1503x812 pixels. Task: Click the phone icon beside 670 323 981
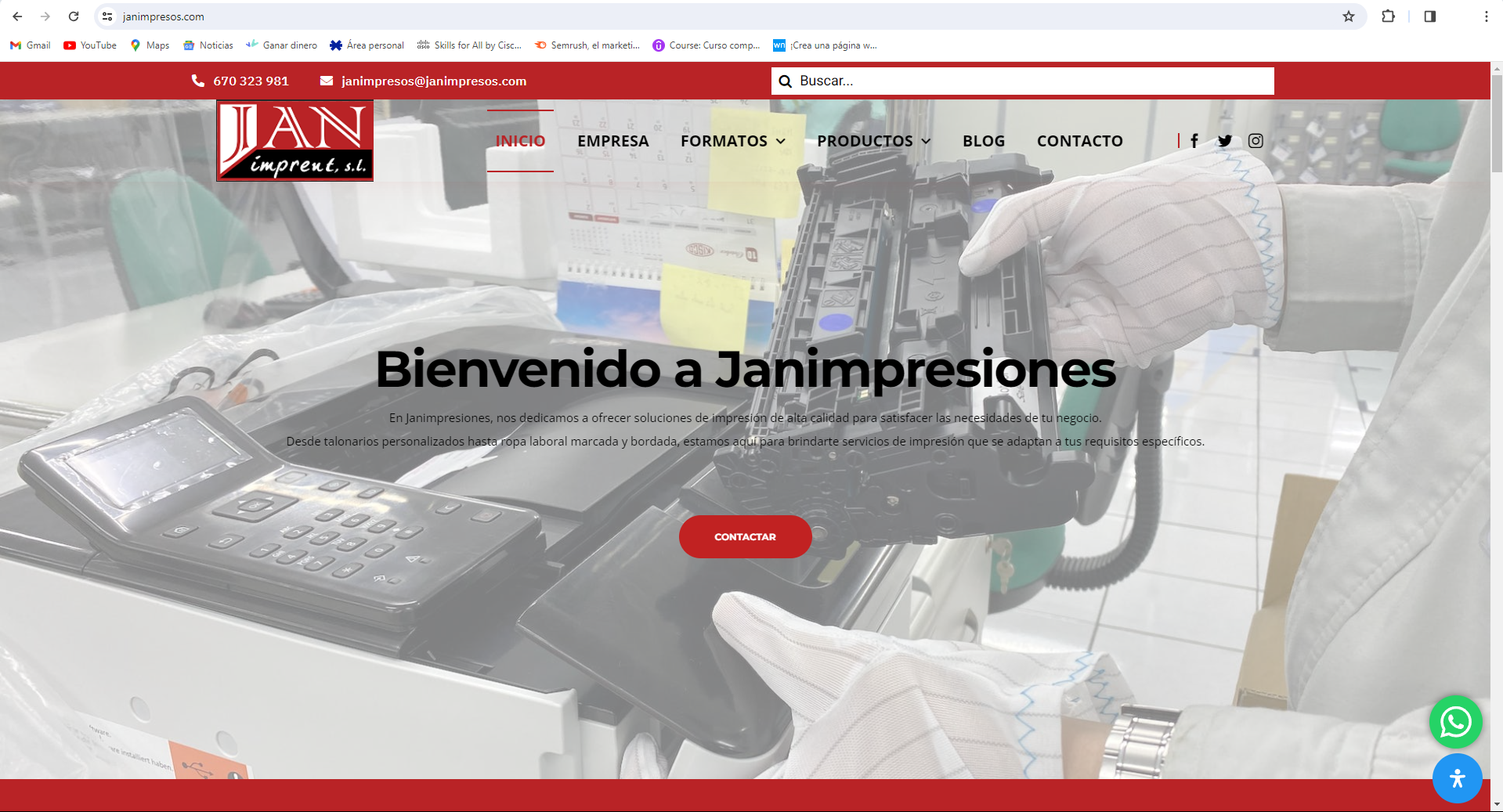(198, 81)
